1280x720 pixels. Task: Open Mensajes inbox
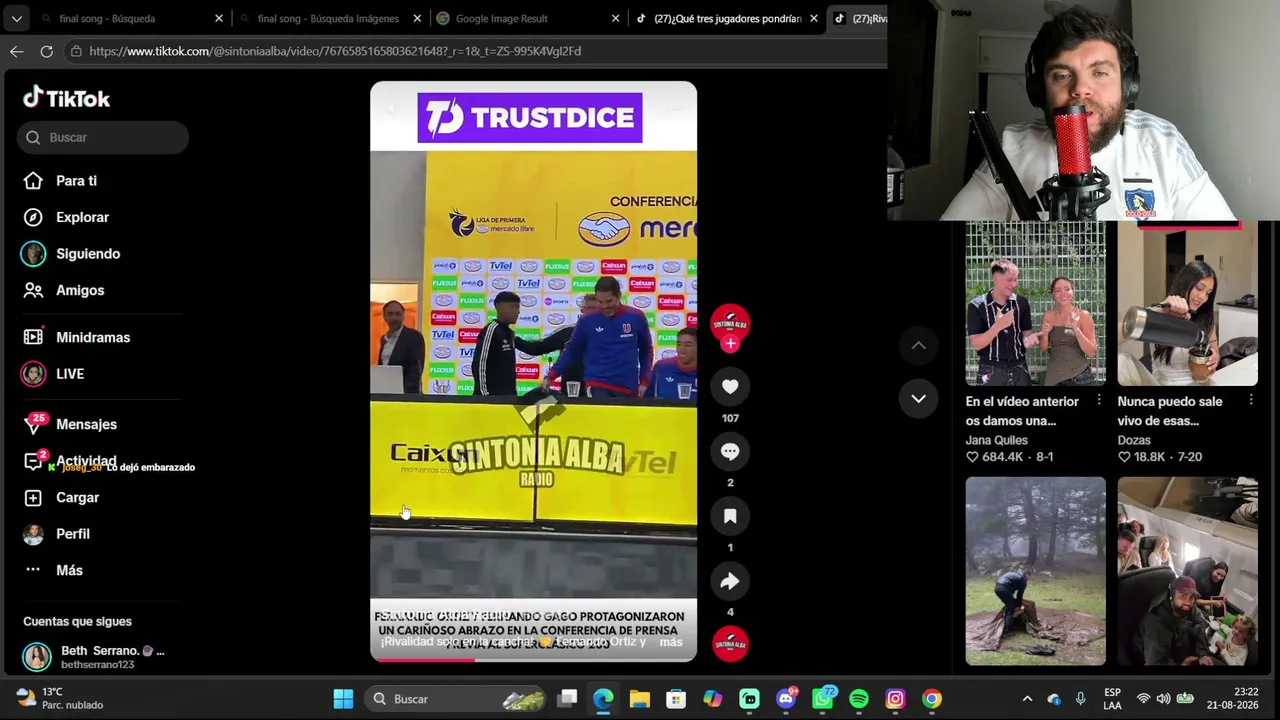coord(70,424)
